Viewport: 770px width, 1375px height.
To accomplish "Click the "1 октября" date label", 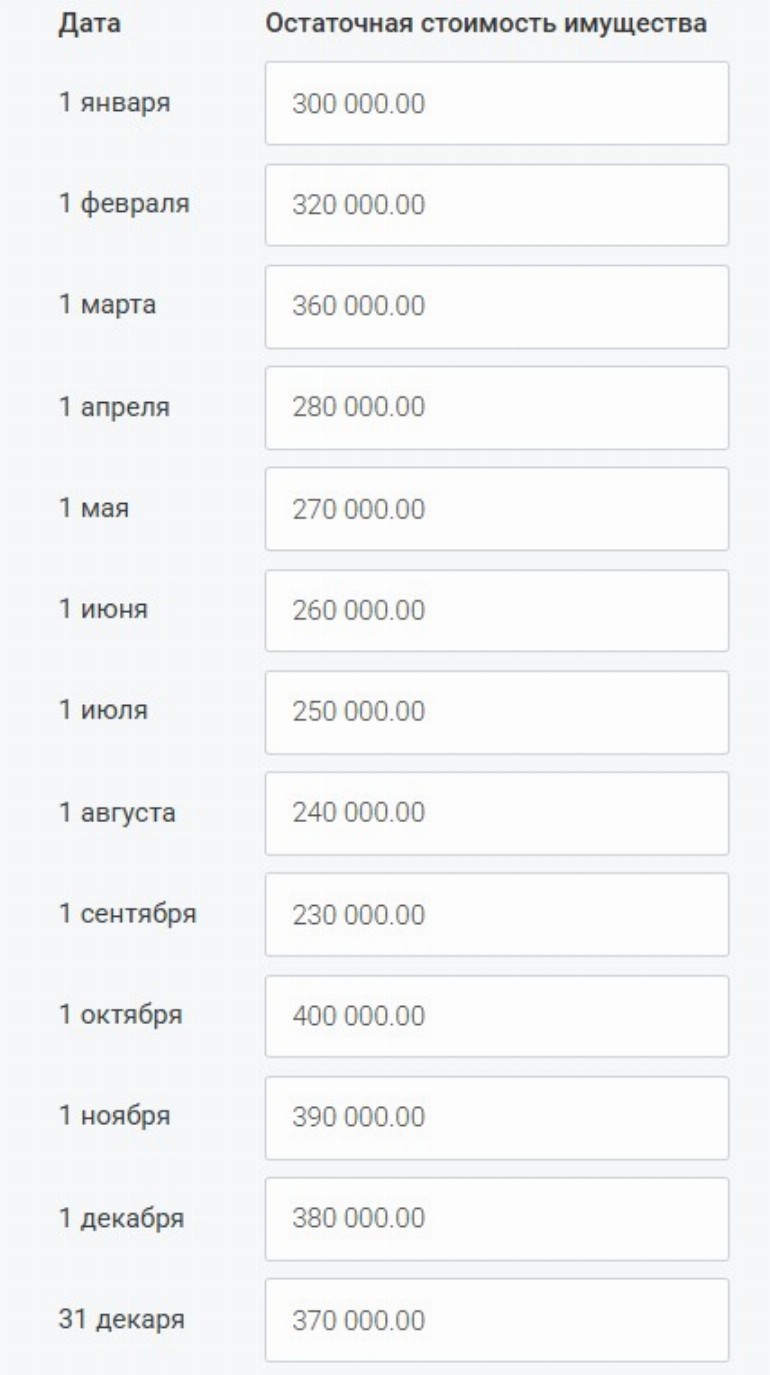I will [120, 1016].
